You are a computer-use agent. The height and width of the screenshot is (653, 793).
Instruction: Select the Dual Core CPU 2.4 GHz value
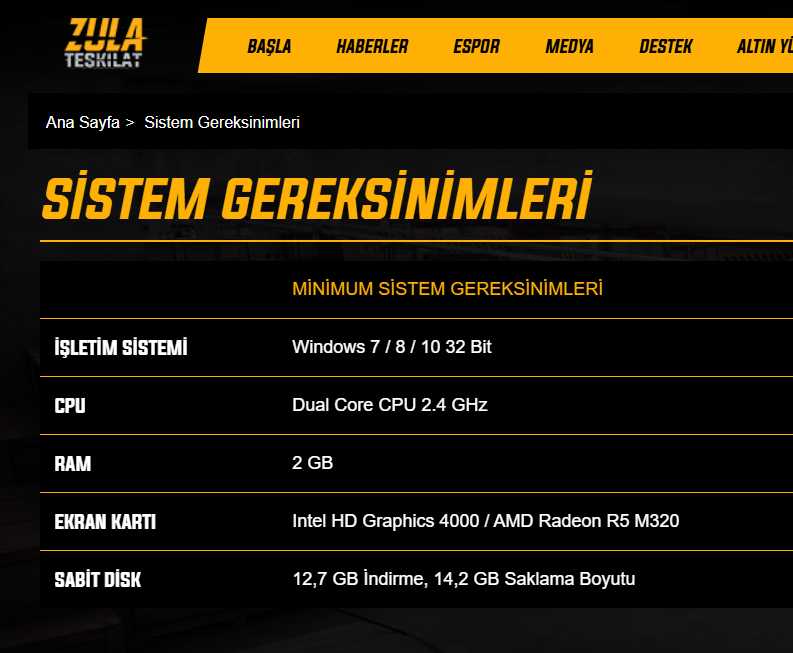click(390, 405)
